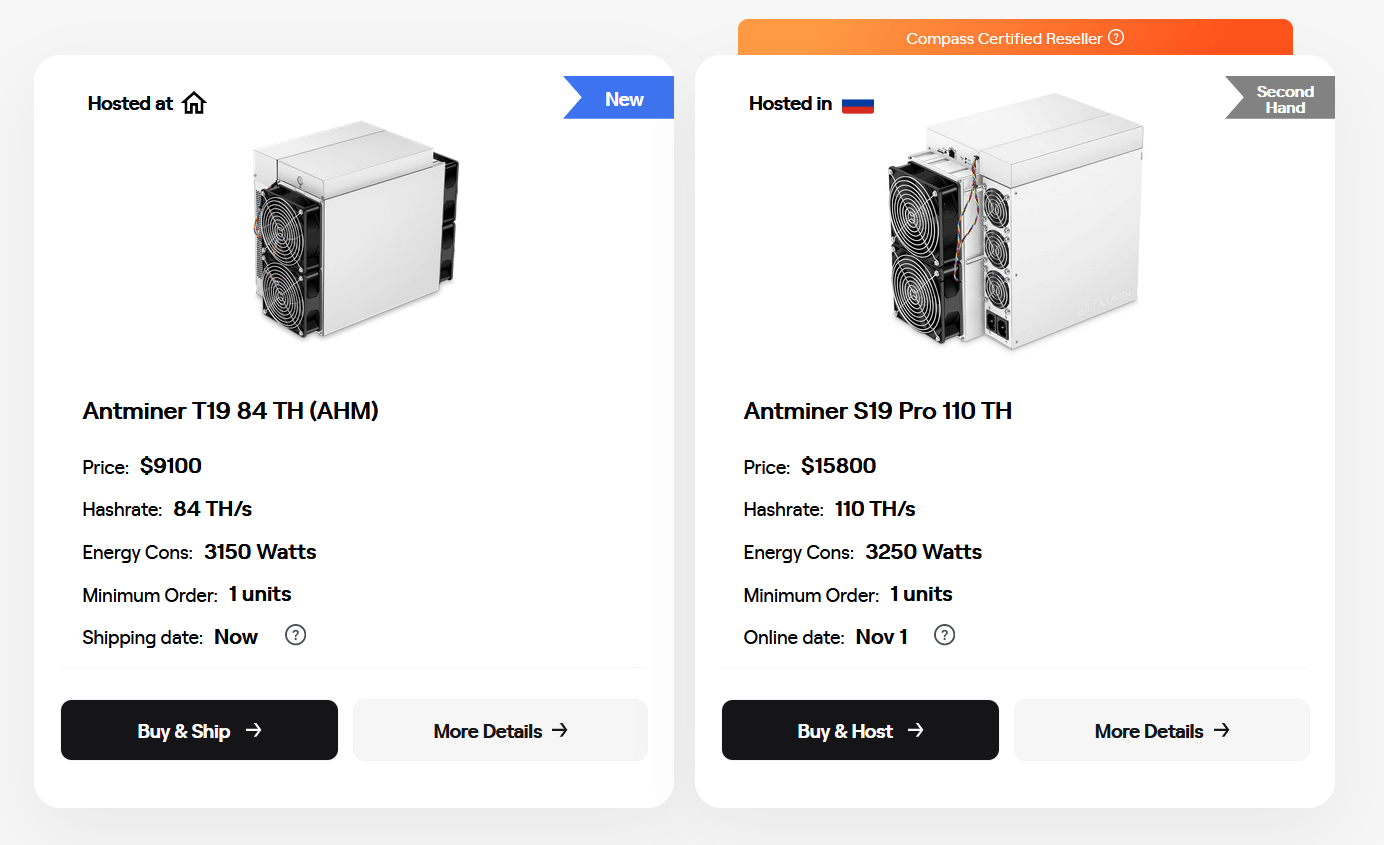The height and width of the screenshot is (845, 1384).
Task: Click the Russian flag icon
Action: (x=857, y=104)
